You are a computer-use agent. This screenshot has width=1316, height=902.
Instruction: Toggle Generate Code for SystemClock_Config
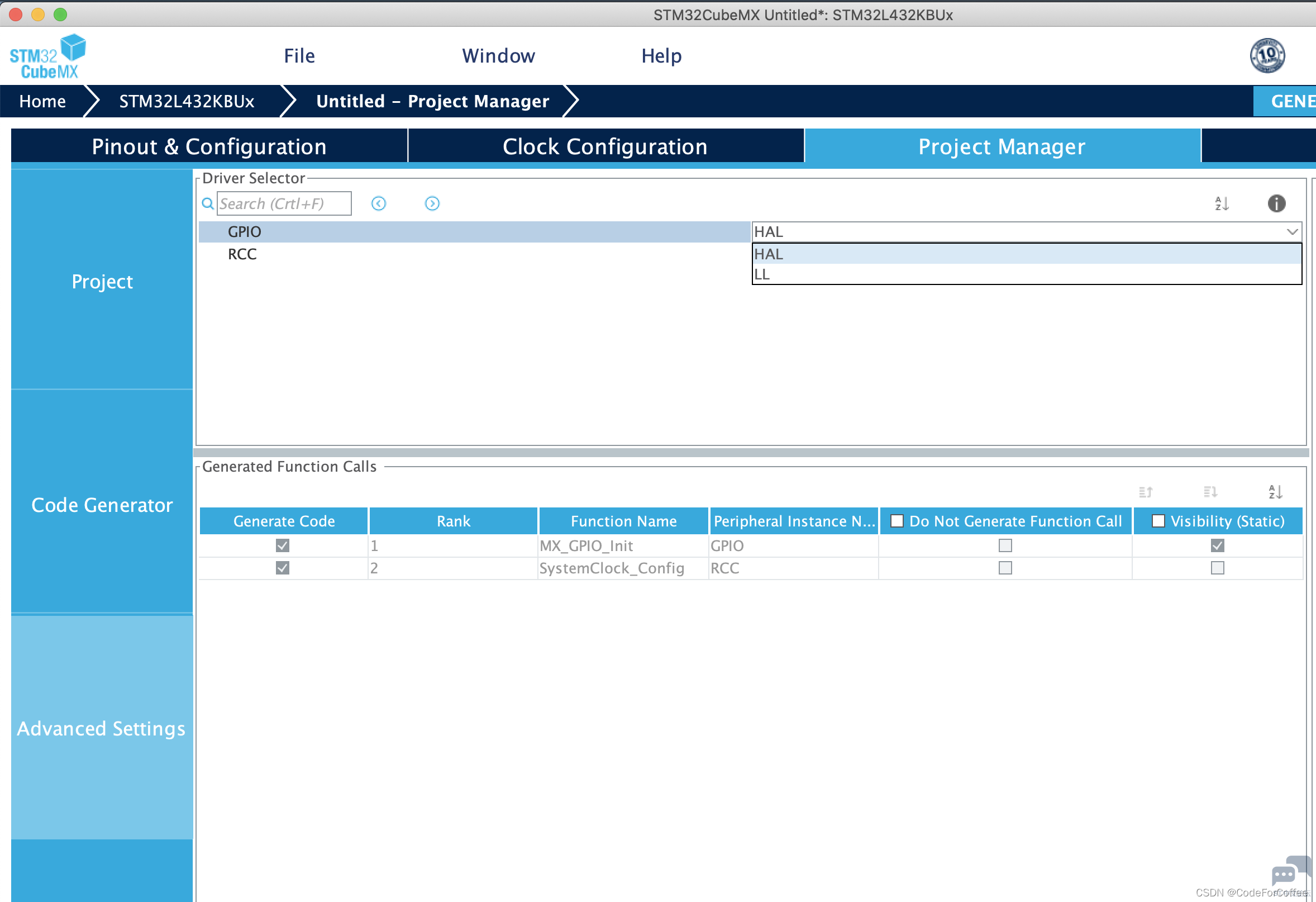(283, 568)
